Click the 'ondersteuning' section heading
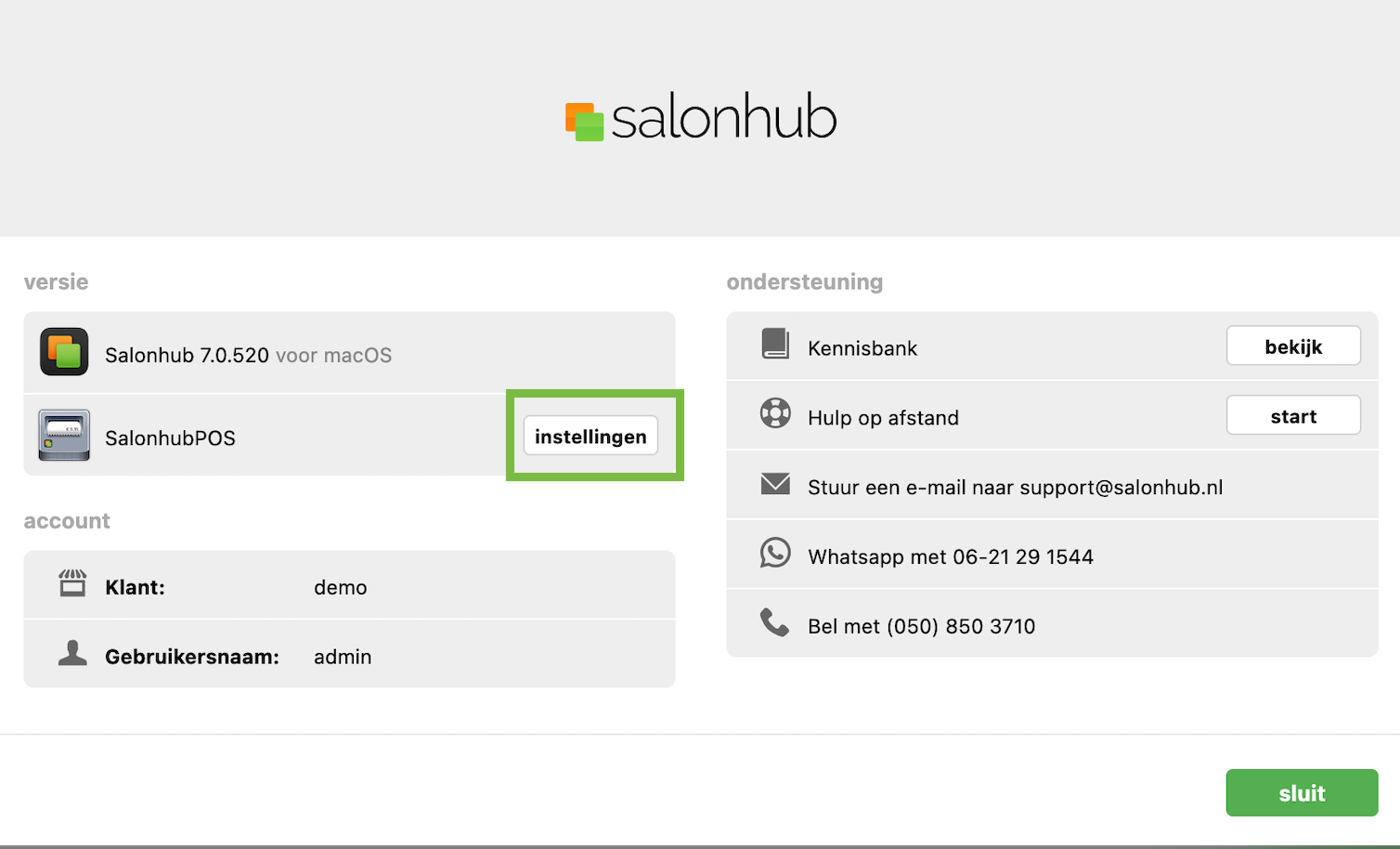 pyautogui.click(x=805, y=281)
